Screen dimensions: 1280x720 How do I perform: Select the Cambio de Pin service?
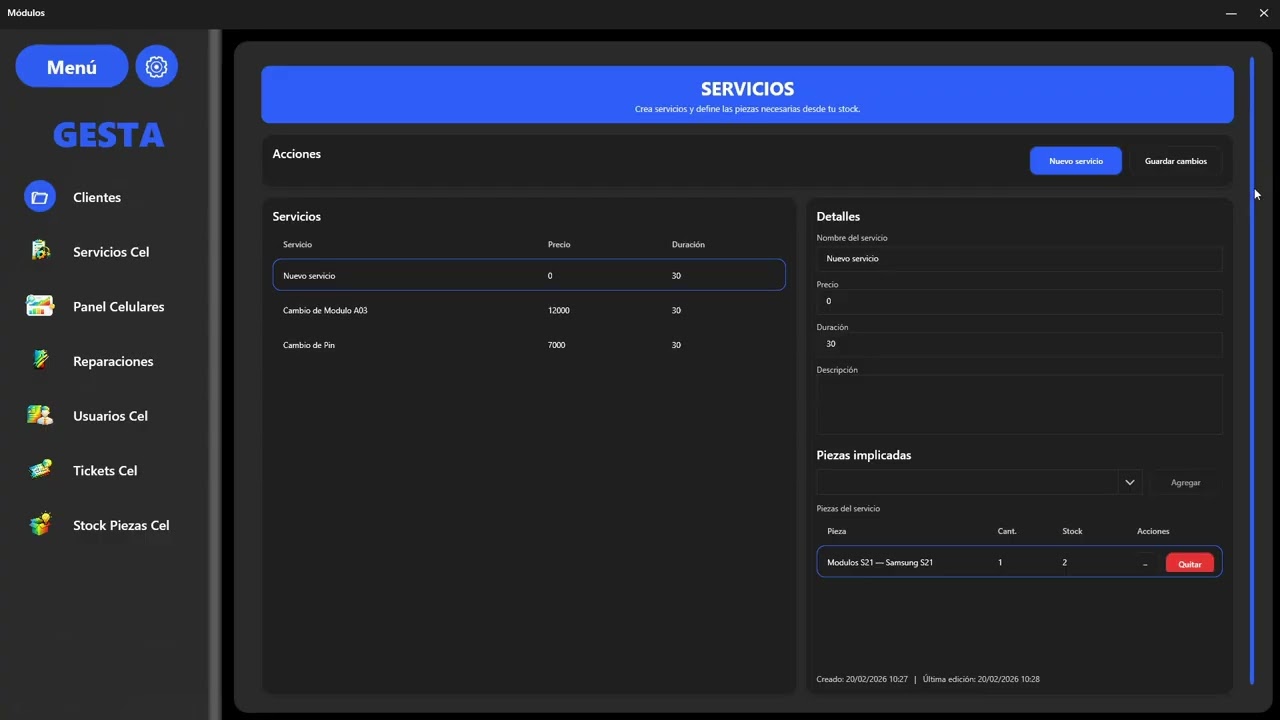point(529,345)
